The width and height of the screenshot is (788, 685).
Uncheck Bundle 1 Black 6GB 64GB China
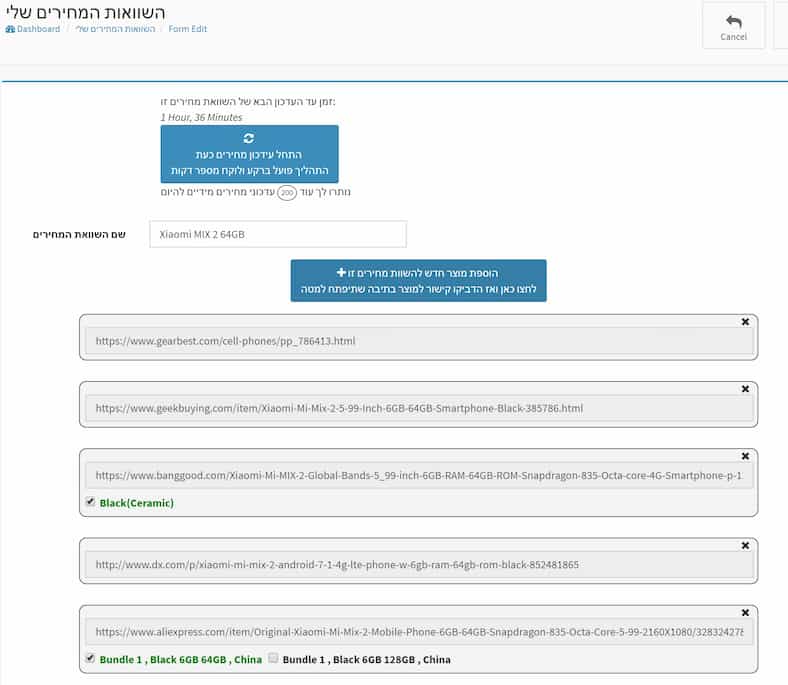coord(91,658)
